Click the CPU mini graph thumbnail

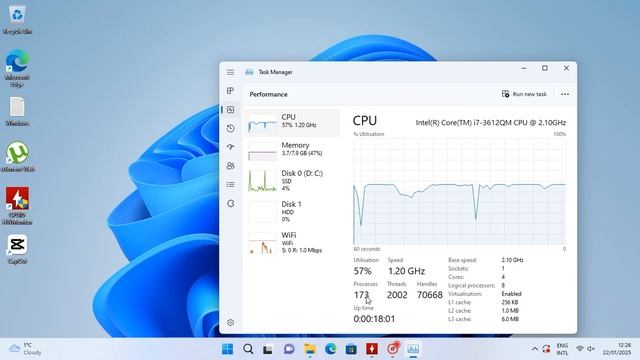point(262,123)
